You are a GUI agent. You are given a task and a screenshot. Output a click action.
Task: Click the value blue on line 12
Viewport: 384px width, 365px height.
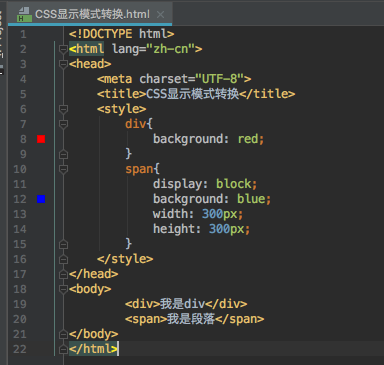coord(251,199)
